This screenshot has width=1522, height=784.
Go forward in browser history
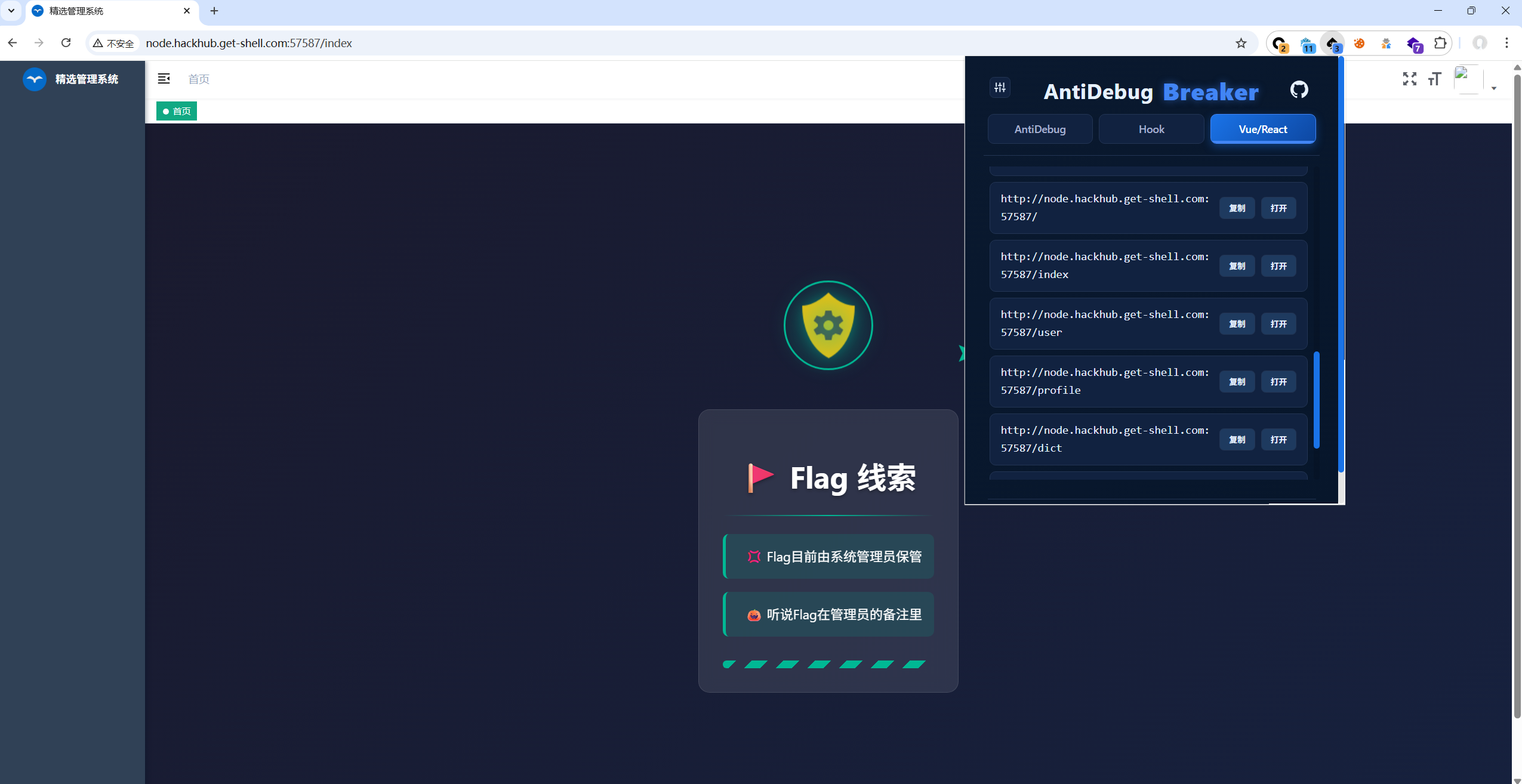click(39, 43)
